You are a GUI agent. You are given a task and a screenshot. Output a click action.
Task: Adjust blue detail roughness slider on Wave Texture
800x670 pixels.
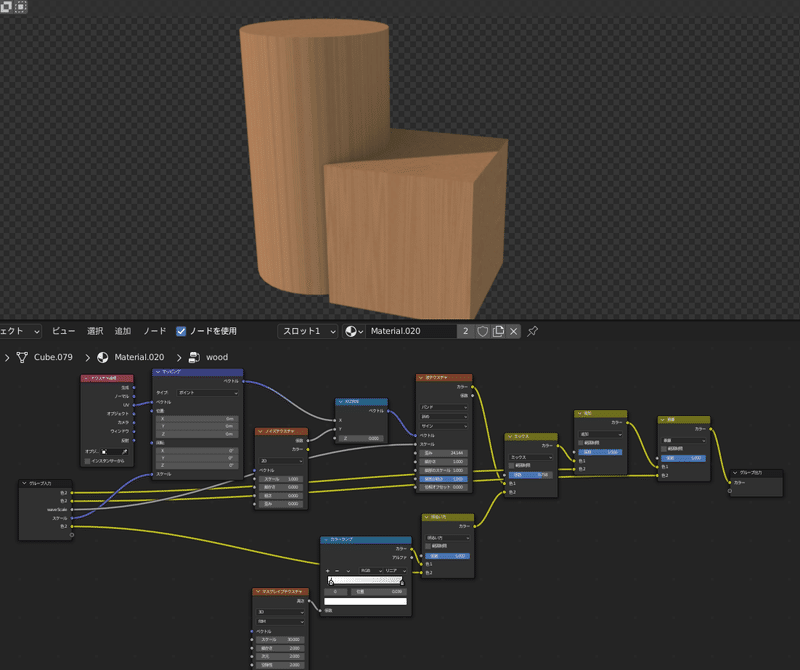point(443,479)
